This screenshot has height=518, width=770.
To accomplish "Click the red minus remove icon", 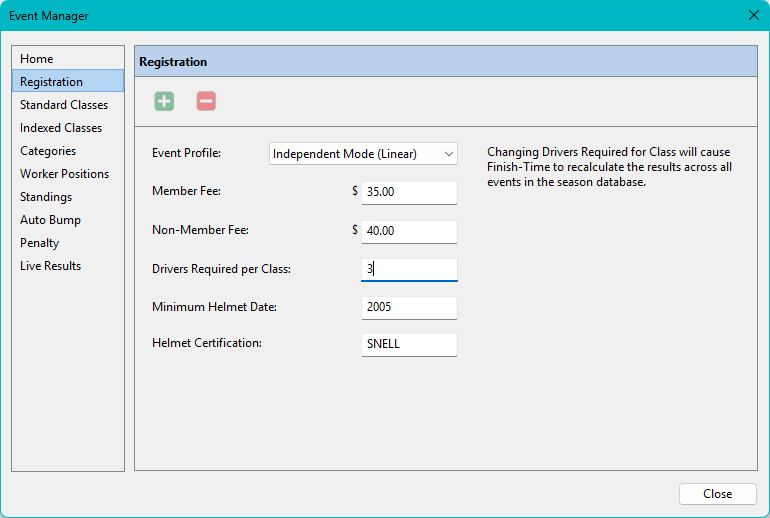I will point(206,101).
